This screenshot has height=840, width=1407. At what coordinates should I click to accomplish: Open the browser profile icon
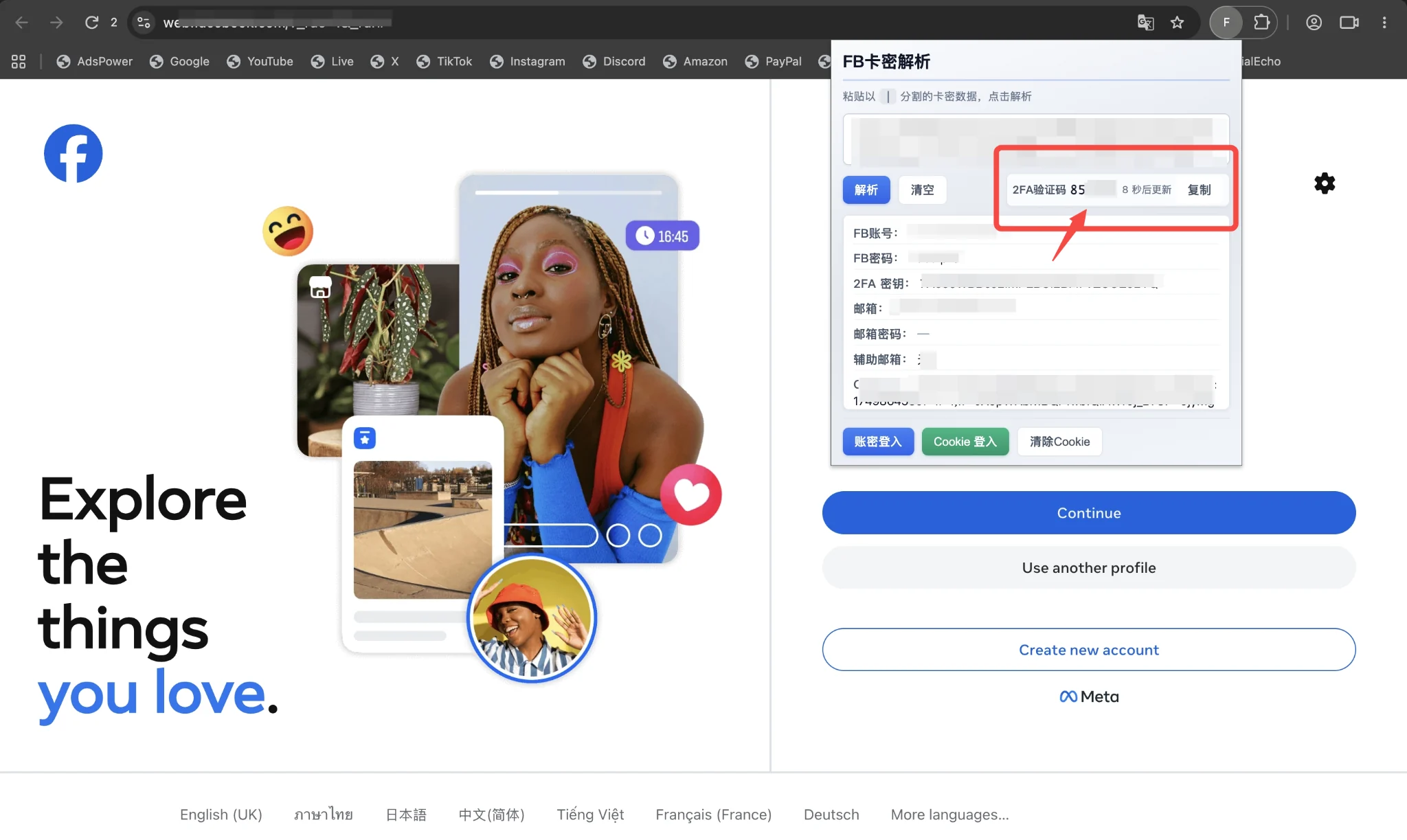(1314, 23)
